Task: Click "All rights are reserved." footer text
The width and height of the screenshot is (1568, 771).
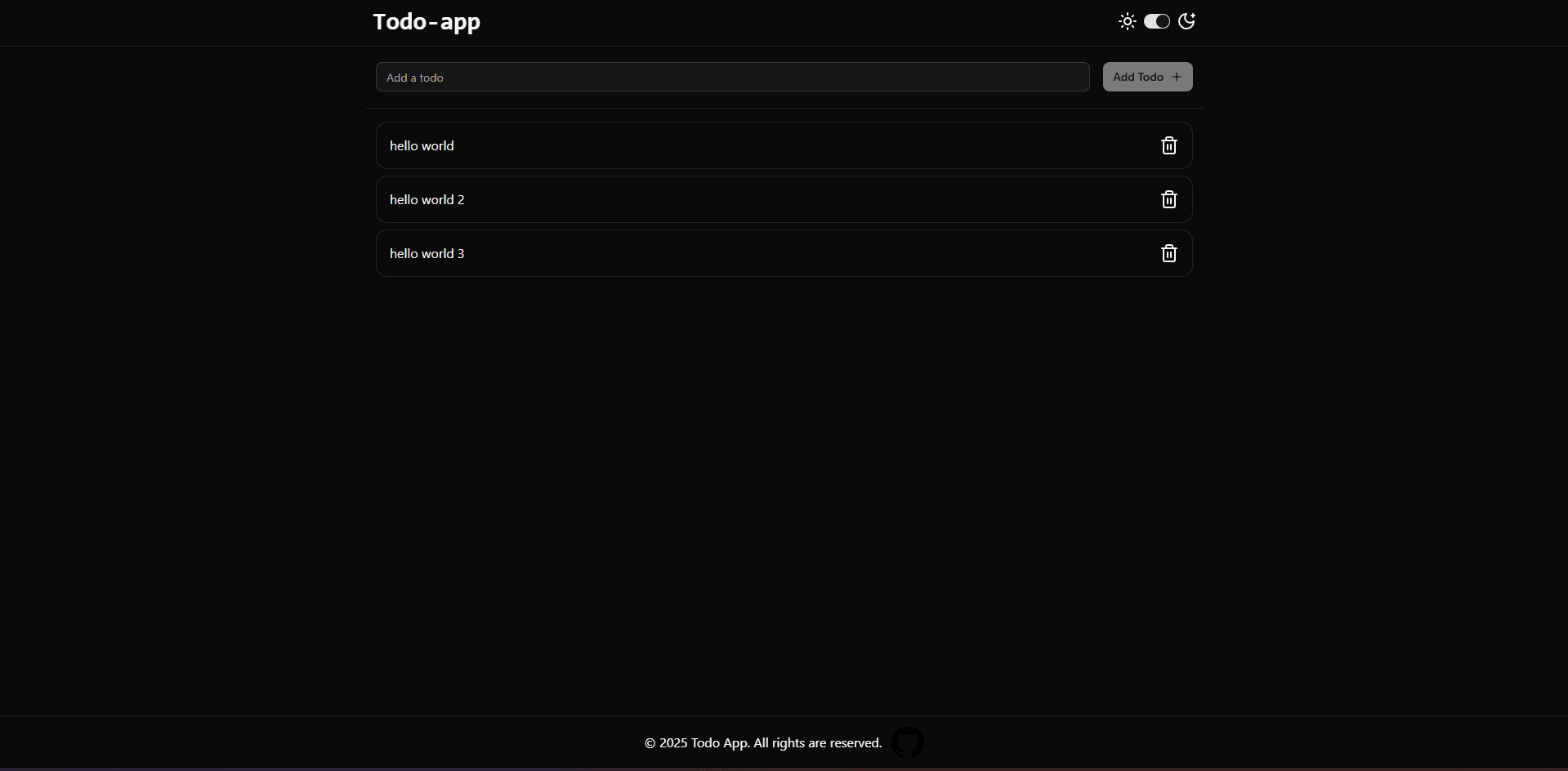Action: 818,742
